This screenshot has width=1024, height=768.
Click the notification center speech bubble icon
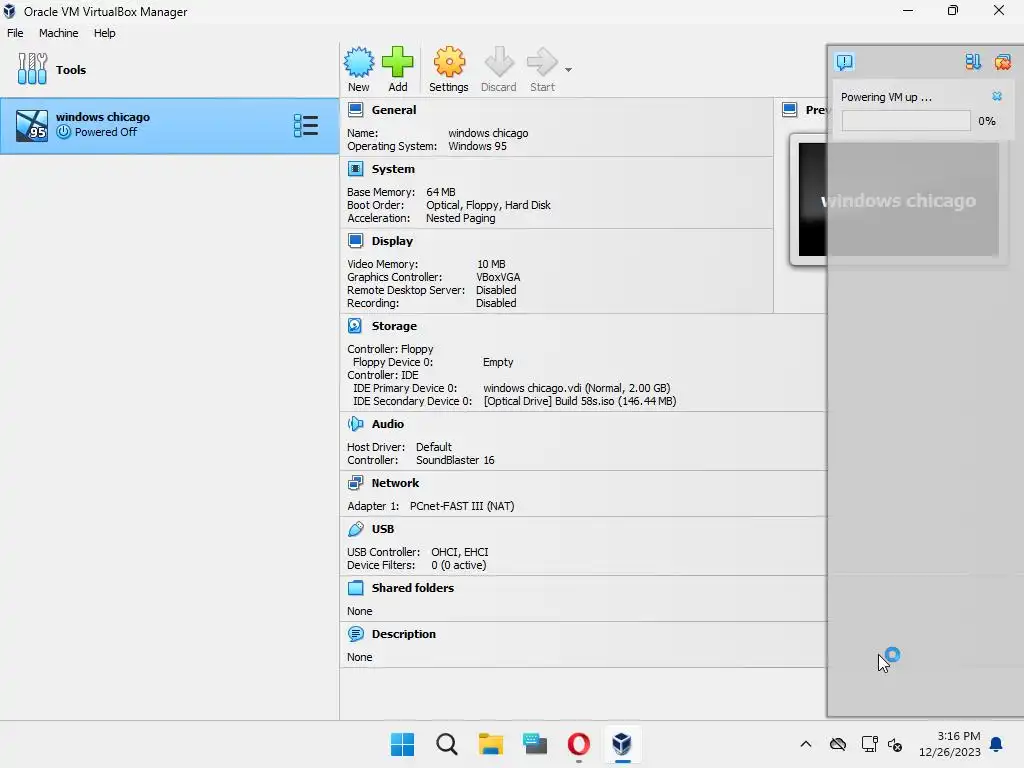point(844,62)
